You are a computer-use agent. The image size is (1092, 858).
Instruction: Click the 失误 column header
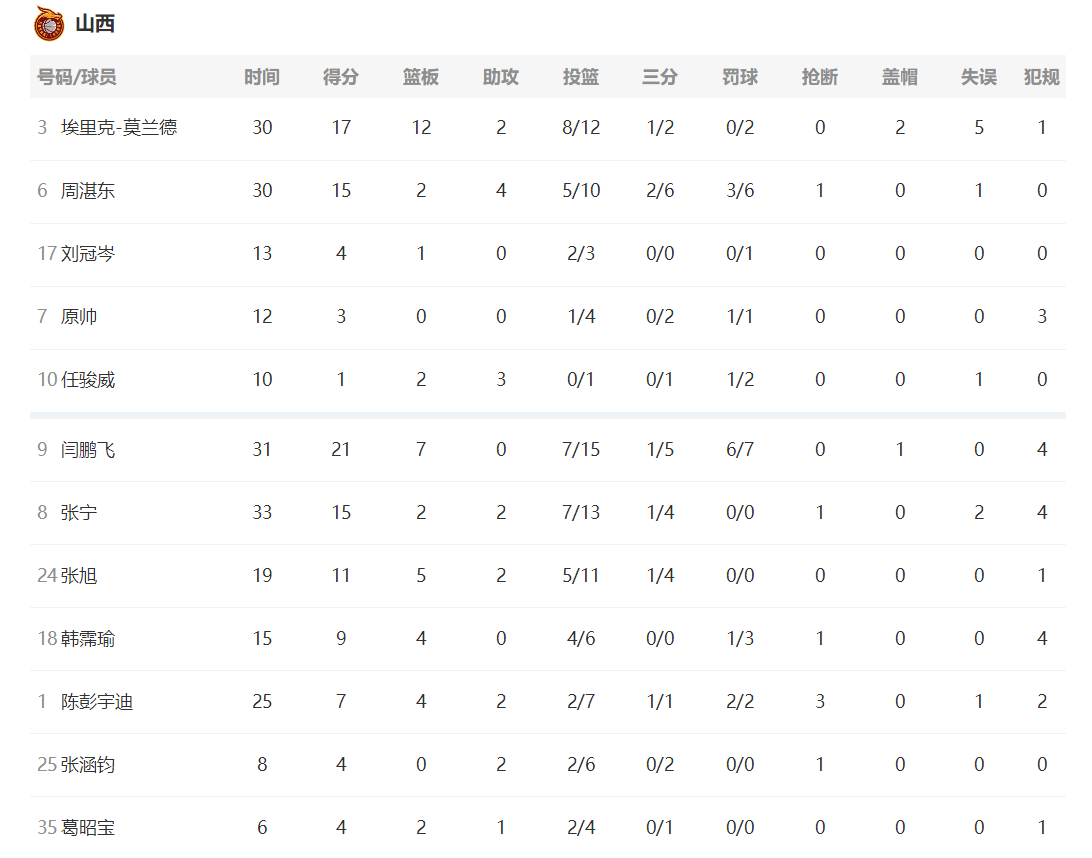click(x=978, y=77)
